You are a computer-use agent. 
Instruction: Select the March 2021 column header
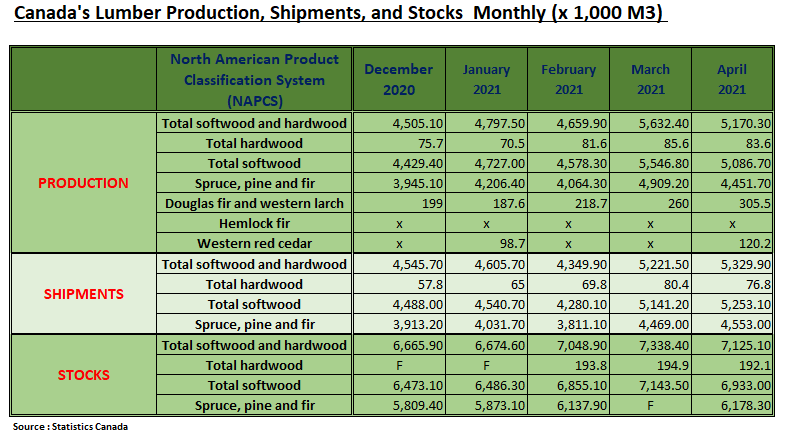point(650,80)
